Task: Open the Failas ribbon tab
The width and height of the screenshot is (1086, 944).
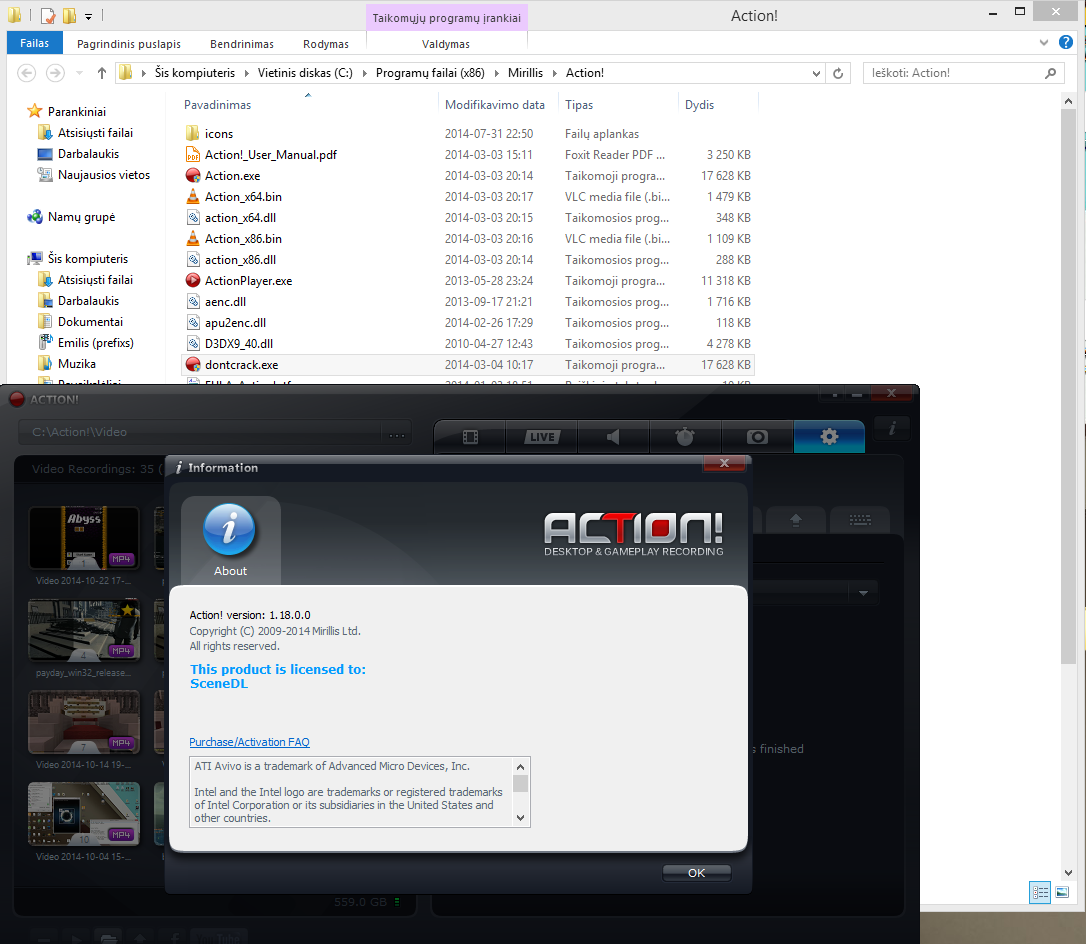Action: 35,43
